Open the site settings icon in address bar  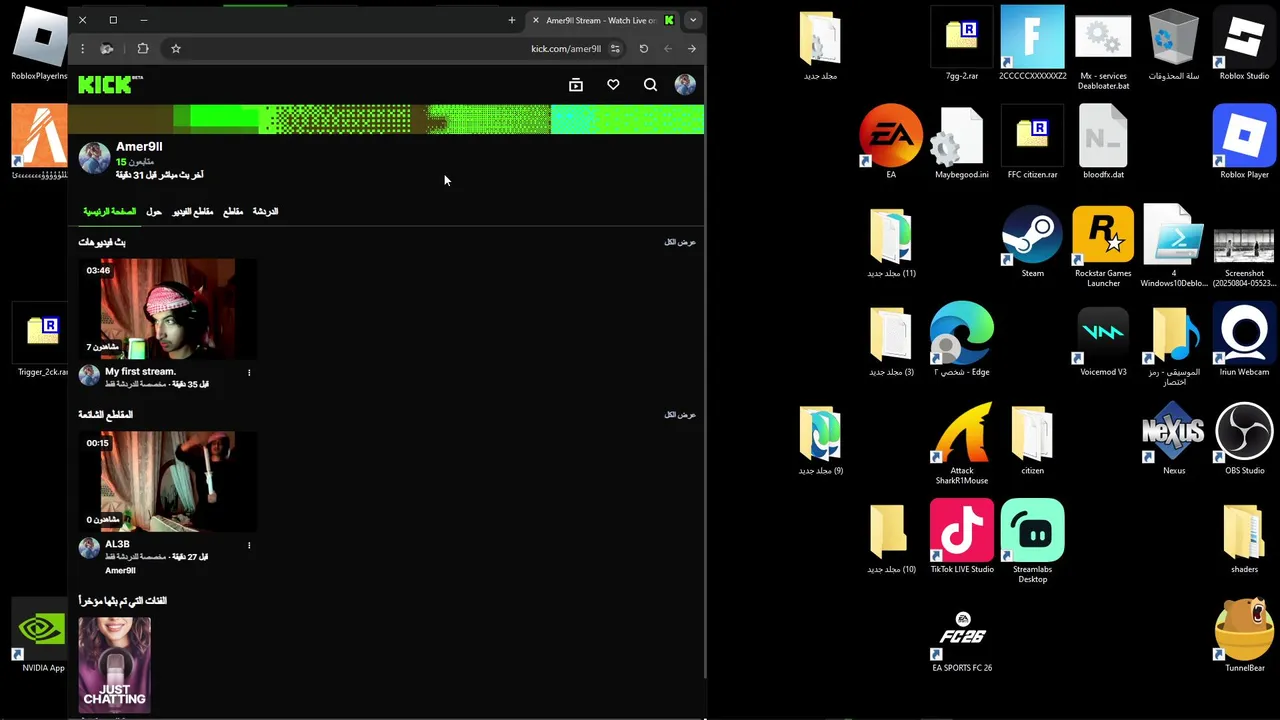point(615,48)
